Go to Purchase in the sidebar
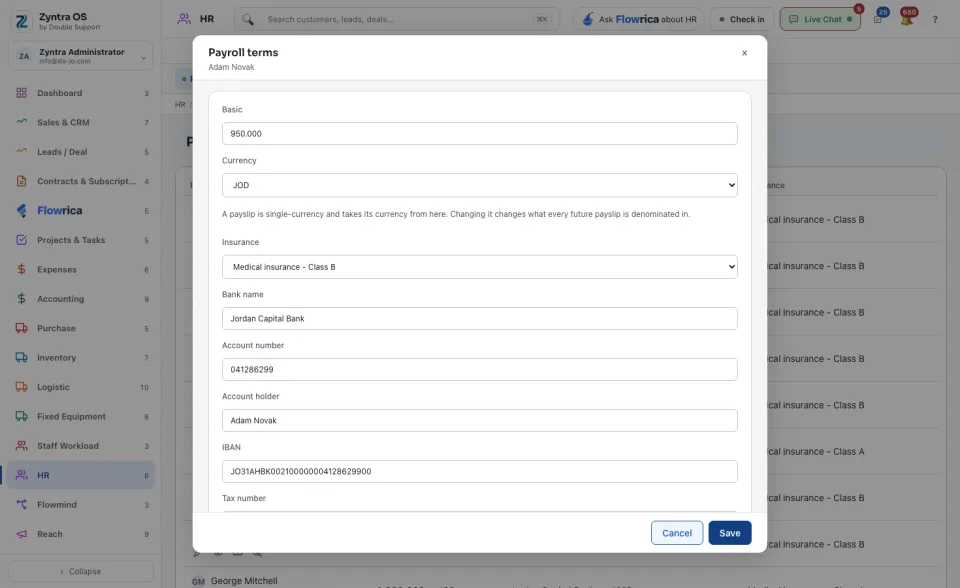This screenshot has height=588, width=960. click(x=81, y=328)
